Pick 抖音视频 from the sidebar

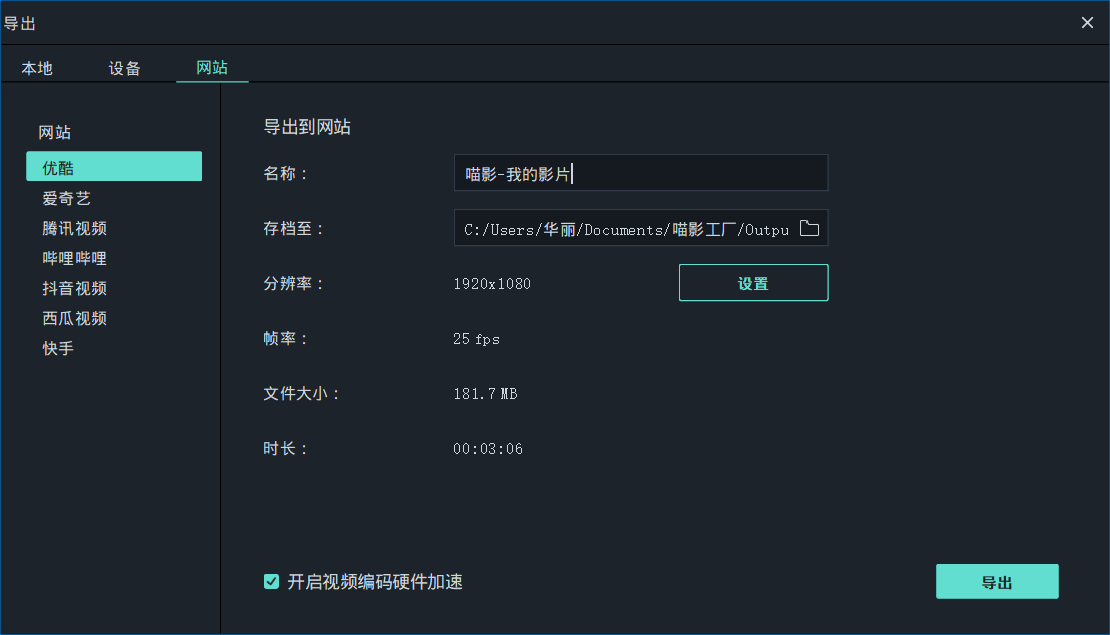point(76,287)
